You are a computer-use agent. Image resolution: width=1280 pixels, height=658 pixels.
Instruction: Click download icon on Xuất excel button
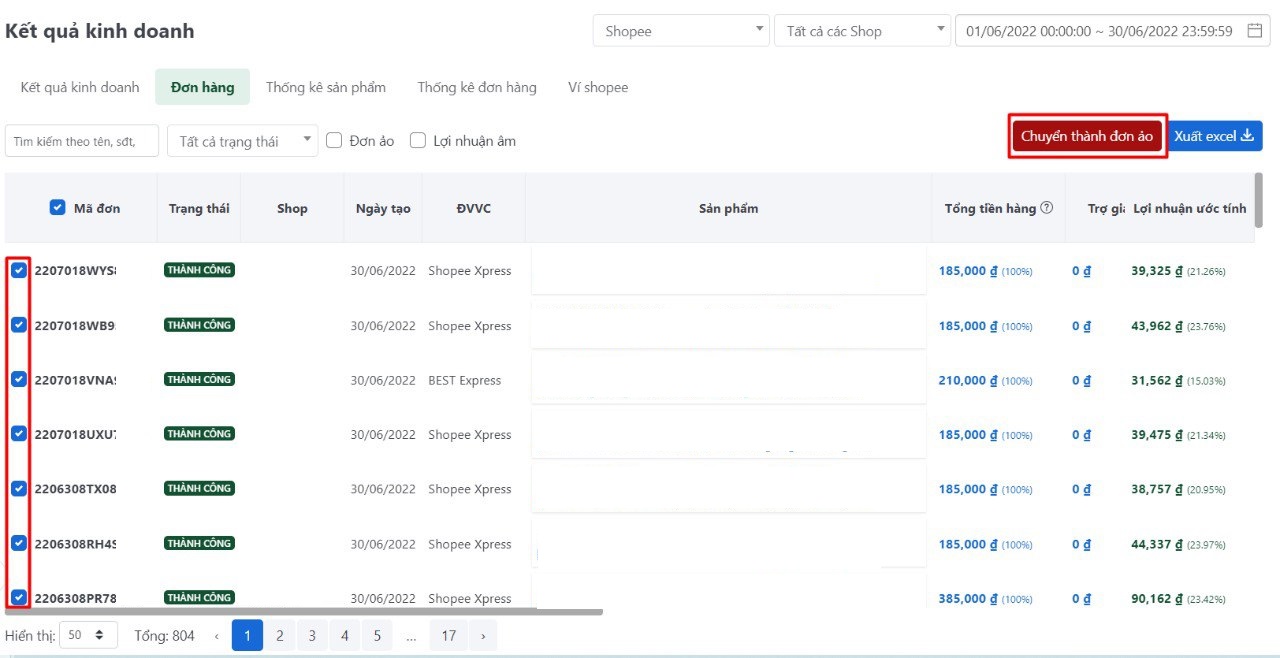click(x=1247, y=136)
